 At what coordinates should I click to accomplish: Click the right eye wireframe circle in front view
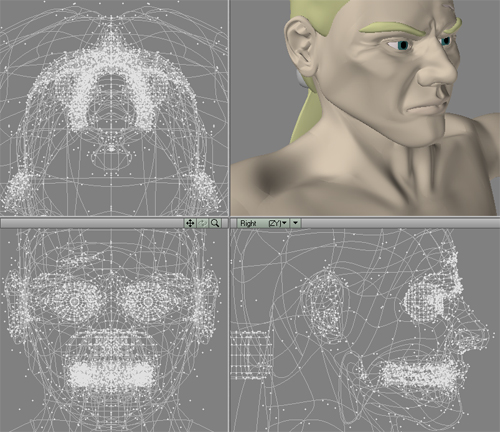coord(148,302)
